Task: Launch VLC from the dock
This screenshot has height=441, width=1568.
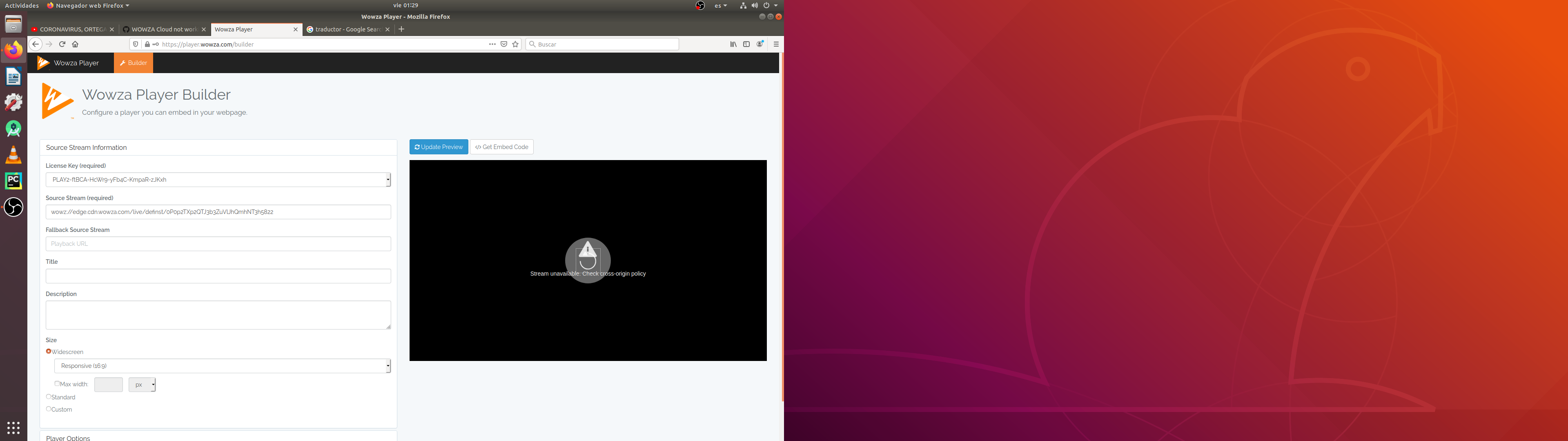Action: click(x=13, y=155)
